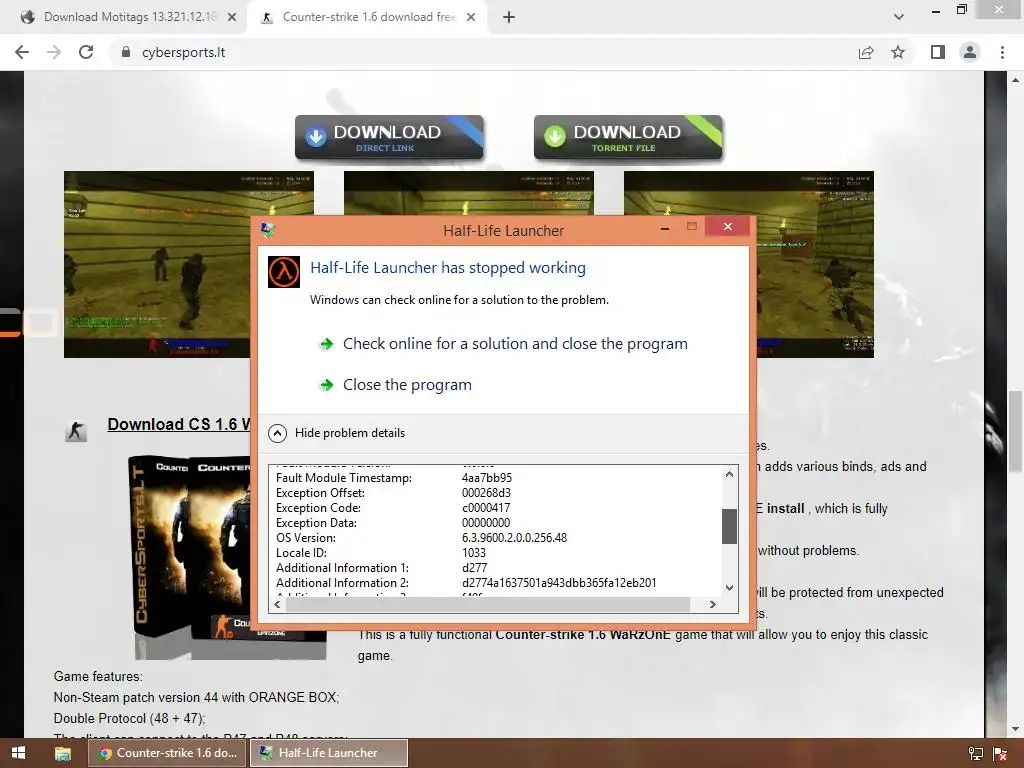Viewport: 1024px width, 768px height.
Task: Click the Half-Life lambda icon in dialog
Action: click(284, 272)
